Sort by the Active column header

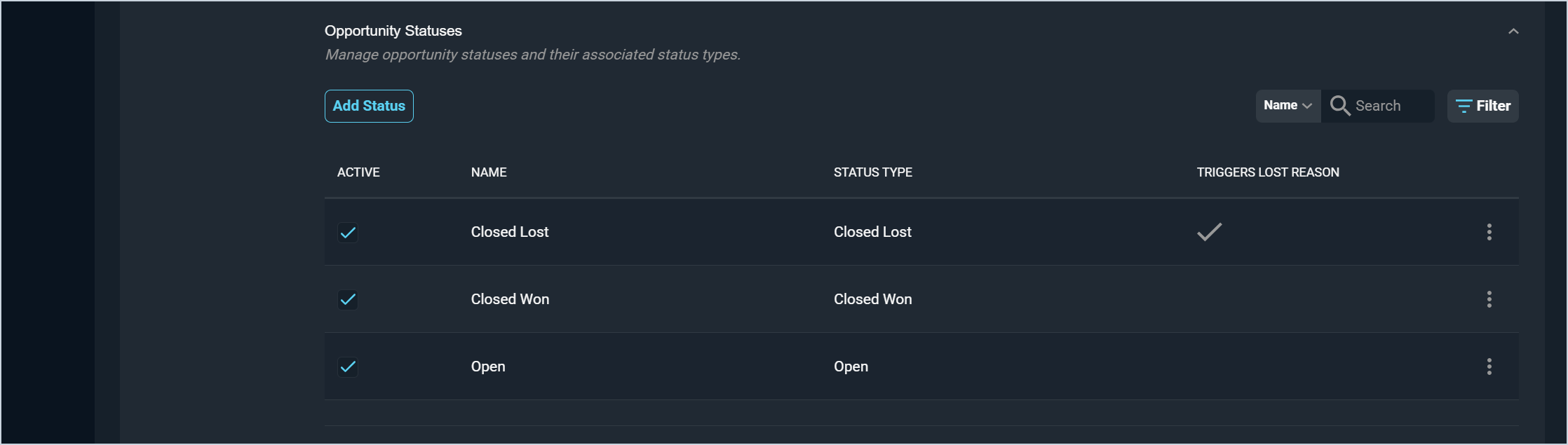358,172
